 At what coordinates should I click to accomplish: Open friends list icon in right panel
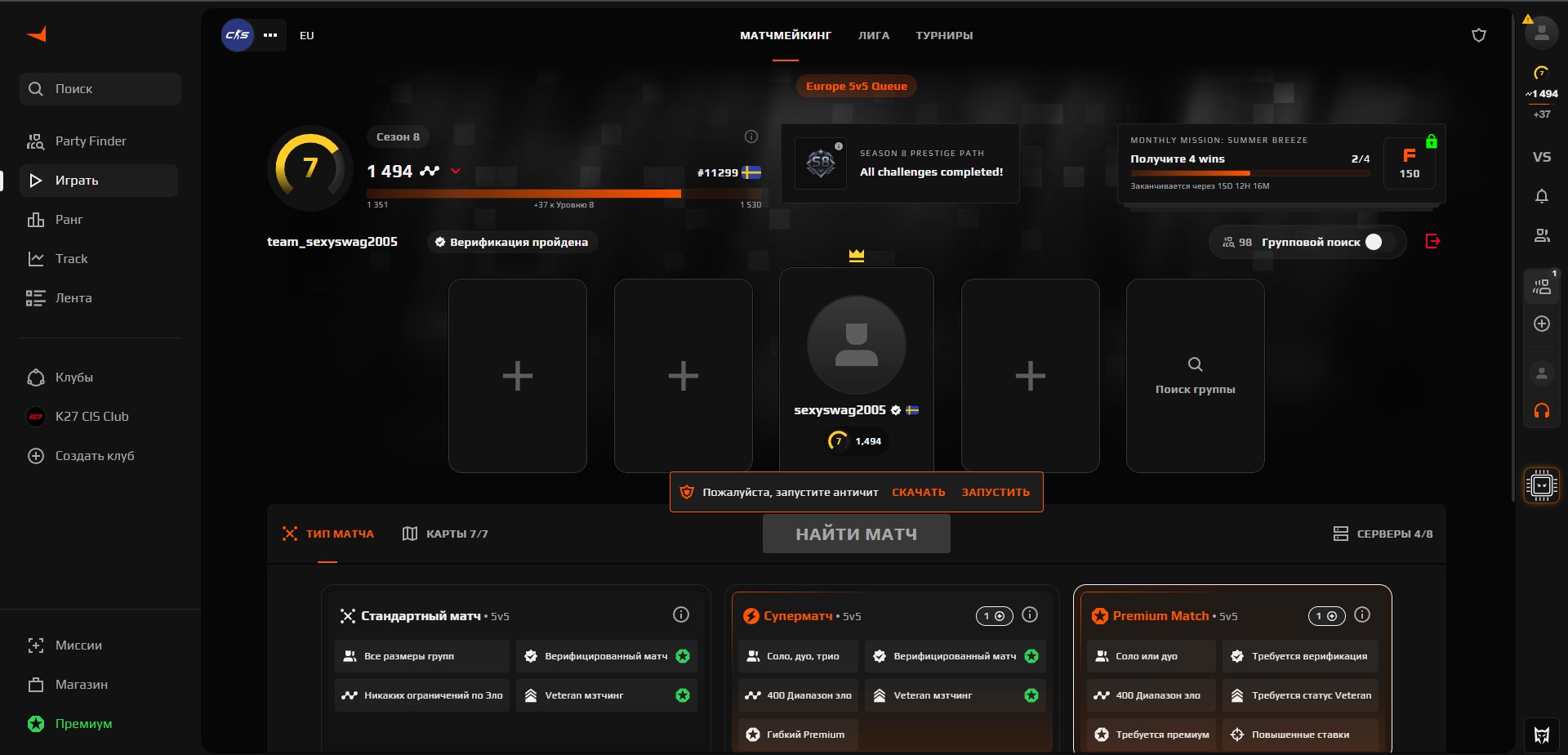pos(1542,235)
